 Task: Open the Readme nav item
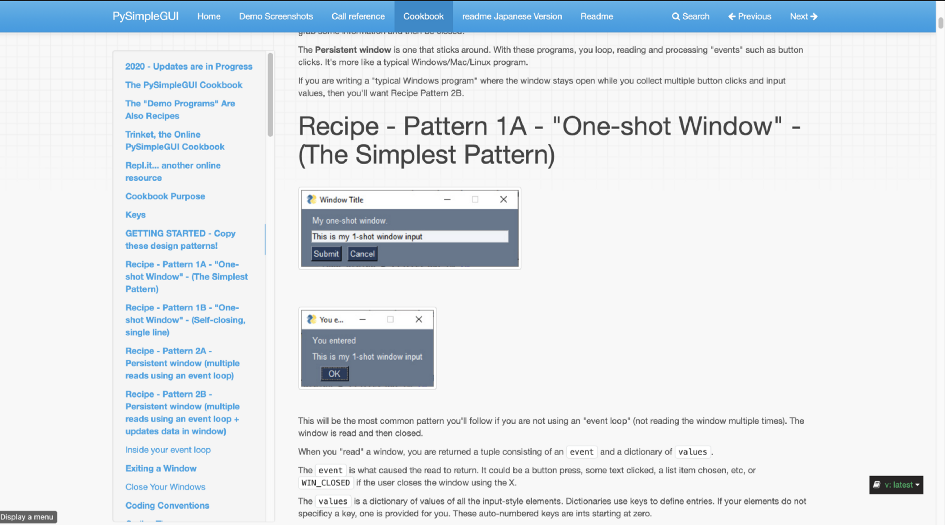(597, 16)
